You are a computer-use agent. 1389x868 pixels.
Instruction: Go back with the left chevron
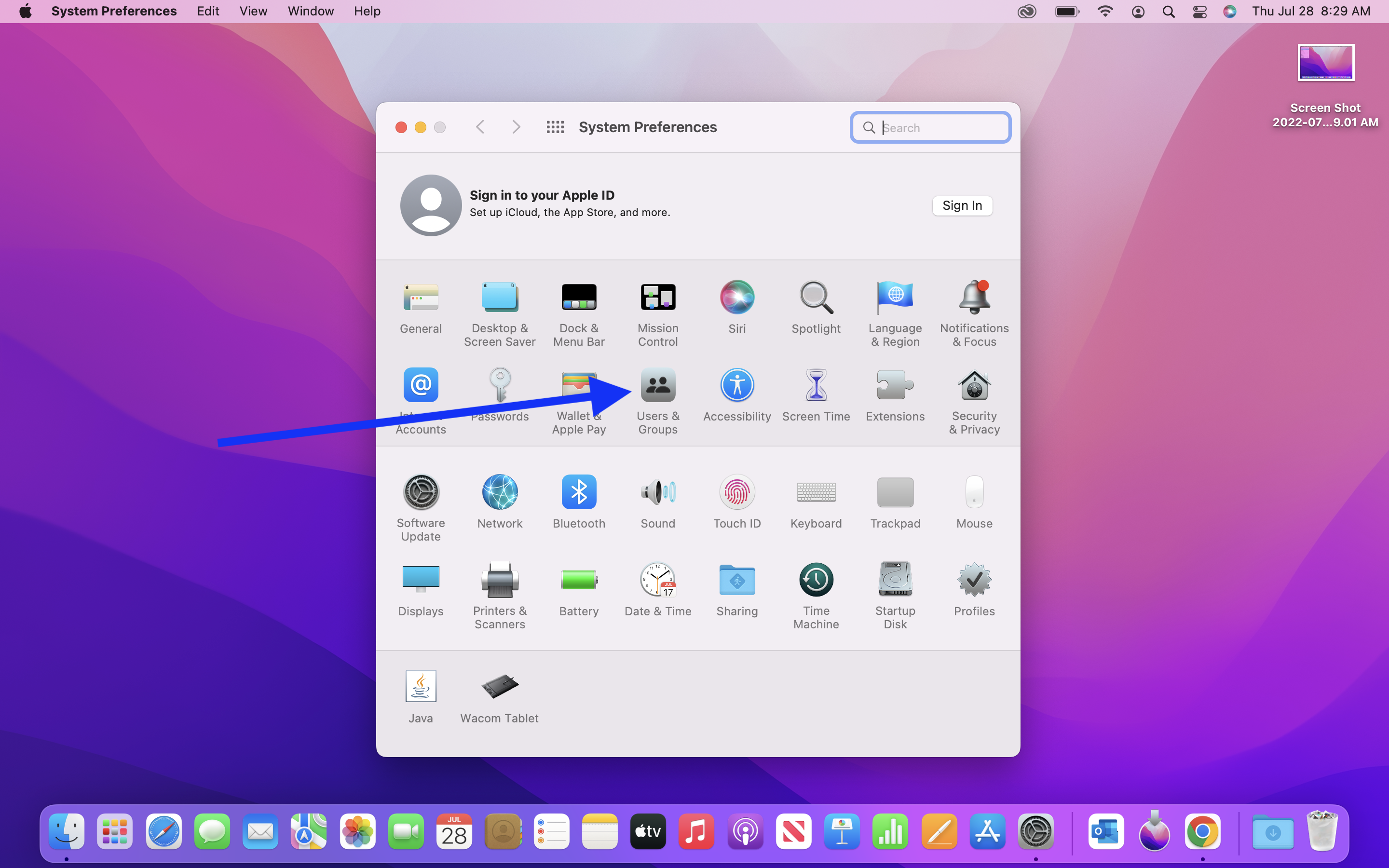(x=480, y=127)
